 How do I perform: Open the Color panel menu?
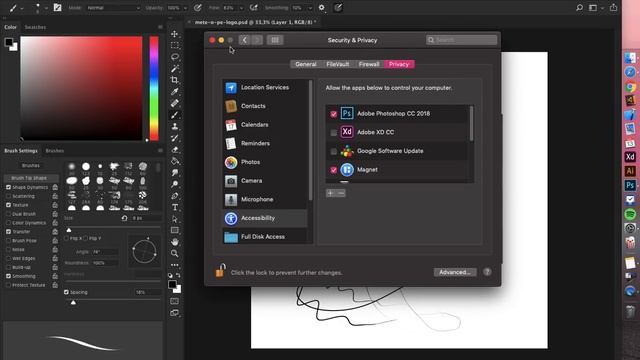click(x=160, y=27)
